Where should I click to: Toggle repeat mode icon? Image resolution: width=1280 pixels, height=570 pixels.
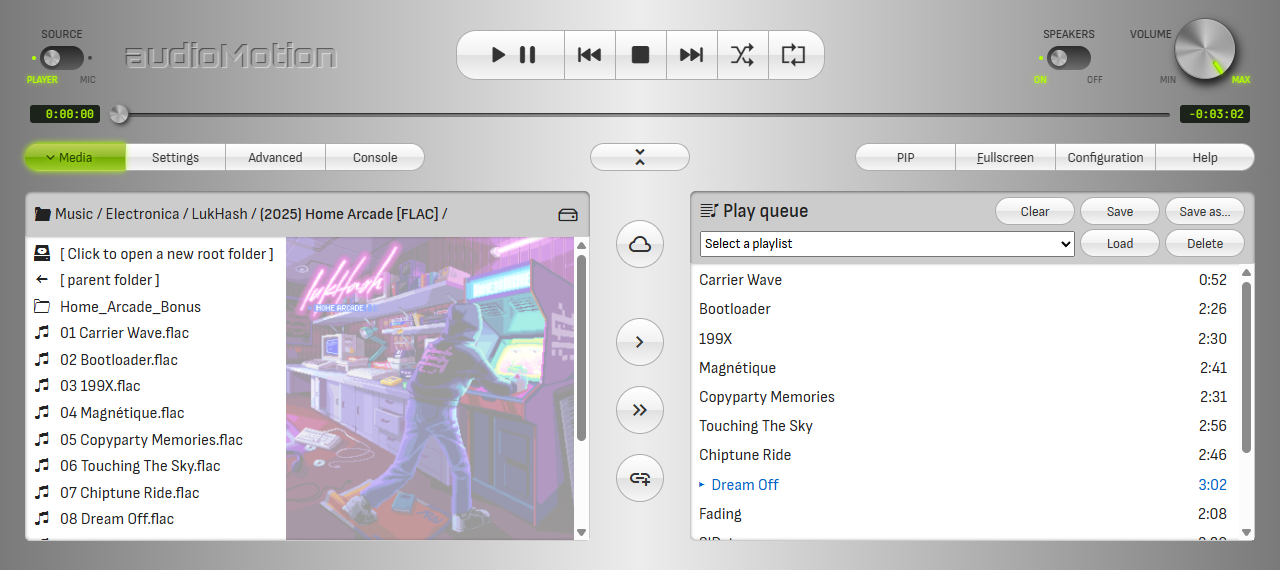(x=793, y=55)
